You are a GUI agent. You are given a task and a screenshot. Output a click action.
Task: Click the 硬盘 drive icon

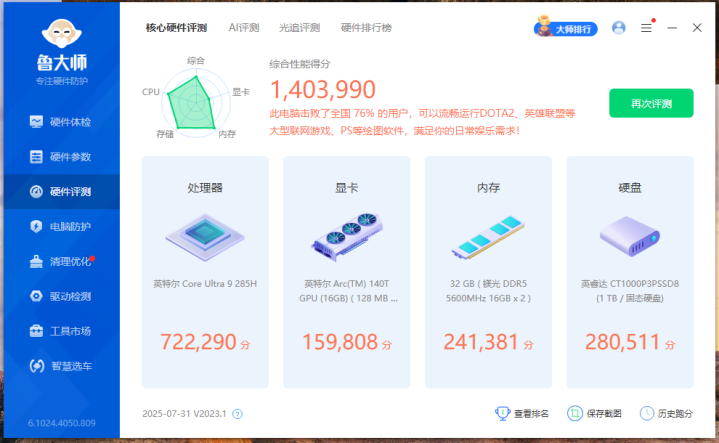pos(630,237)
